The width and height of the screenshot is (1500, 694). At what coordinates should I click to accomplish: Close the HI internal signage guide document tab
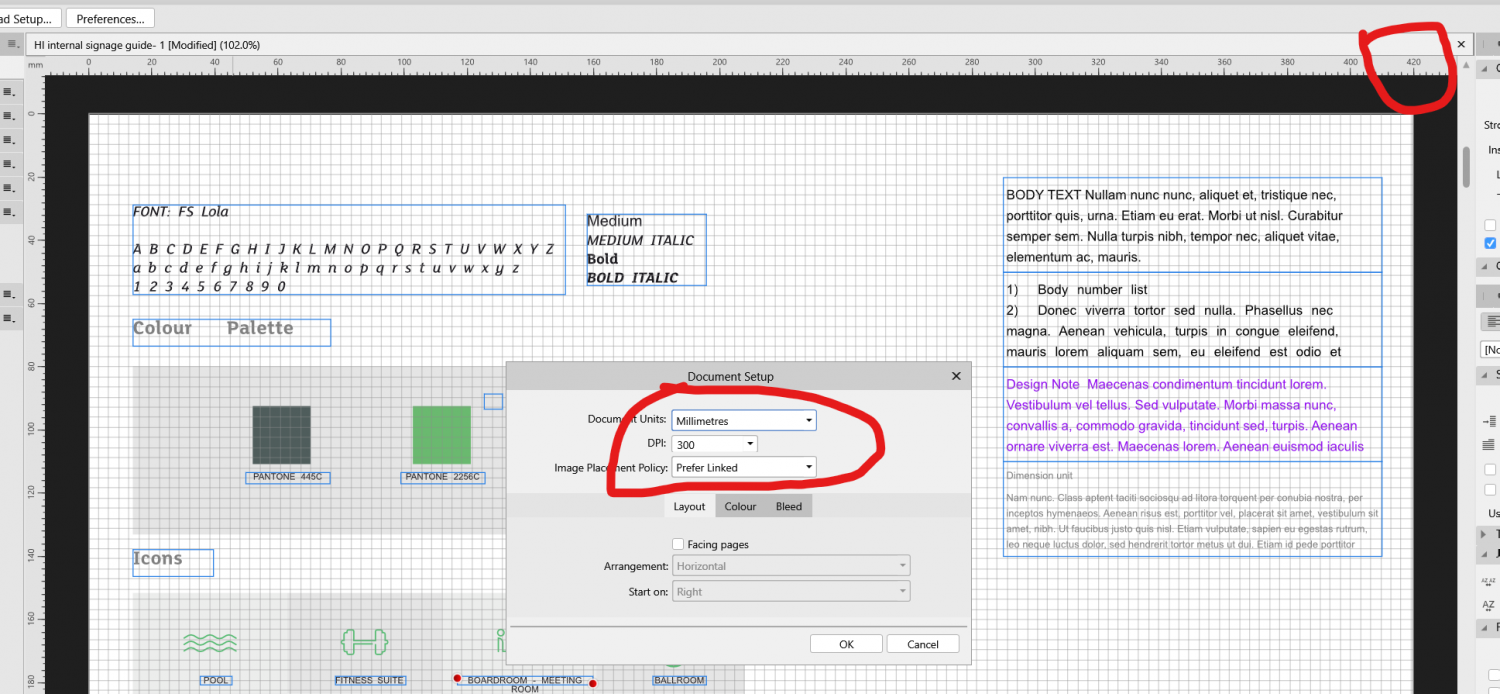pos(1461,45)
